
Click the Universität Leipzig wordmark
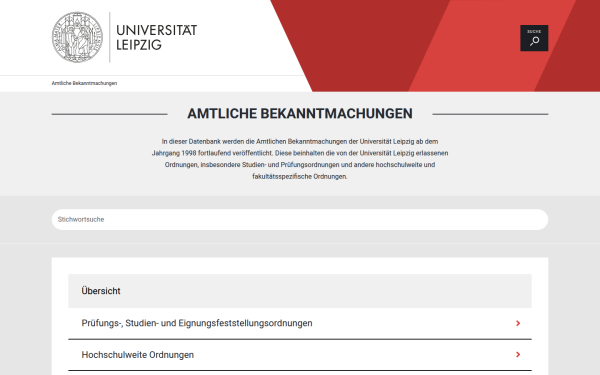click(x=157, y=37)
